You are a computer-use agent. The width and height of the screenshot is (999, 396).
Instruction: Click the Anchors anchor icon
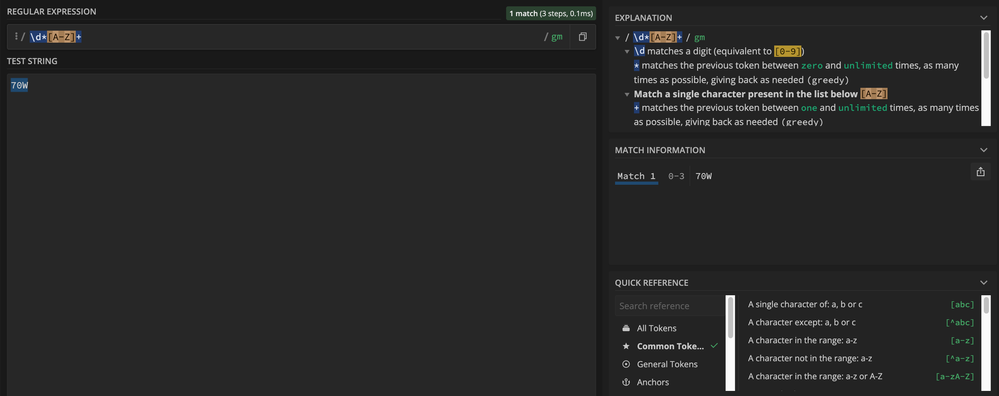pyautogui.click(x=626, y=382)
